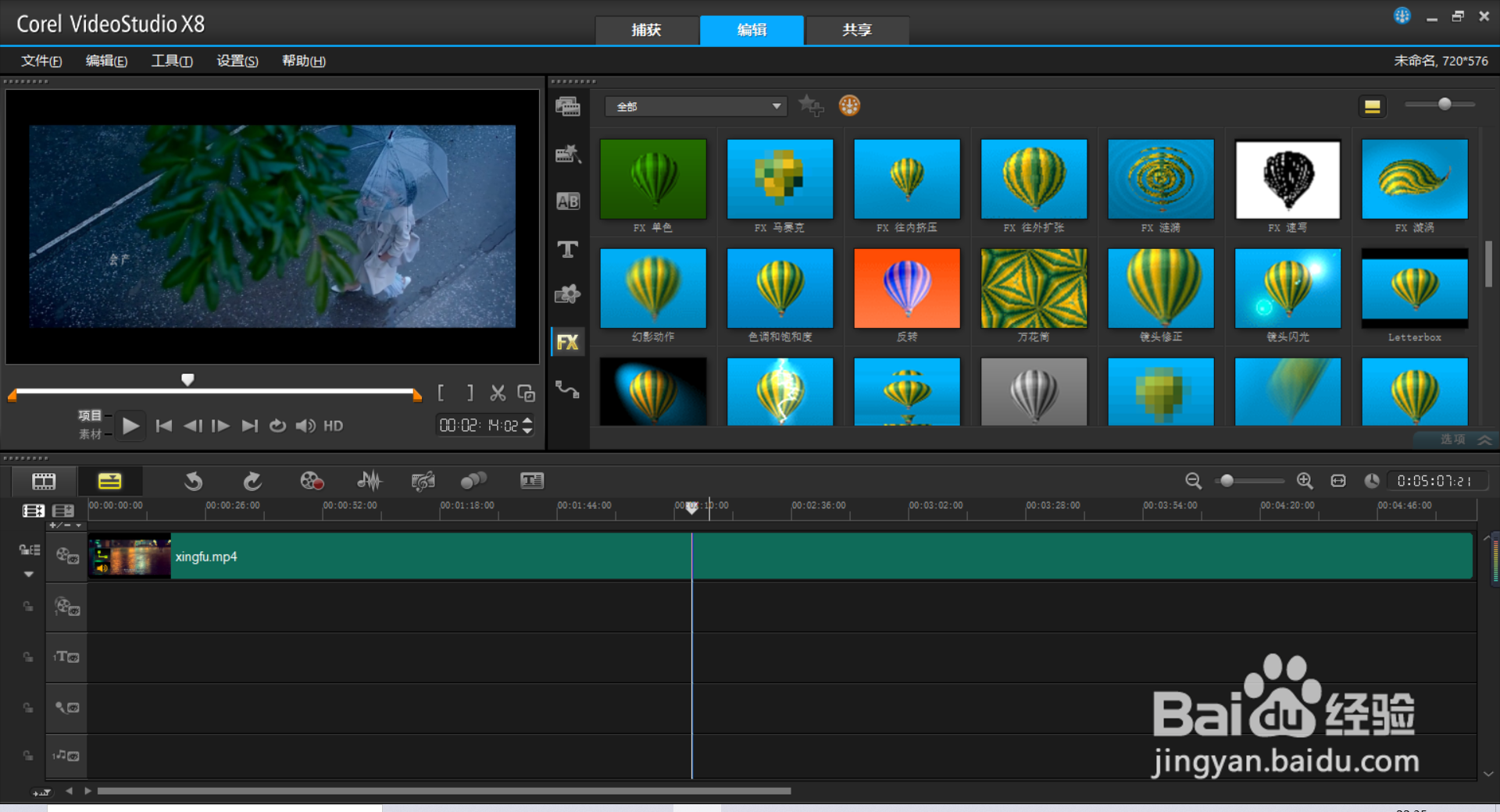Enlarge the preview window icon
Image resolution: width=1500 pixels, height=812 pixels.
click(x=527, y=393)
